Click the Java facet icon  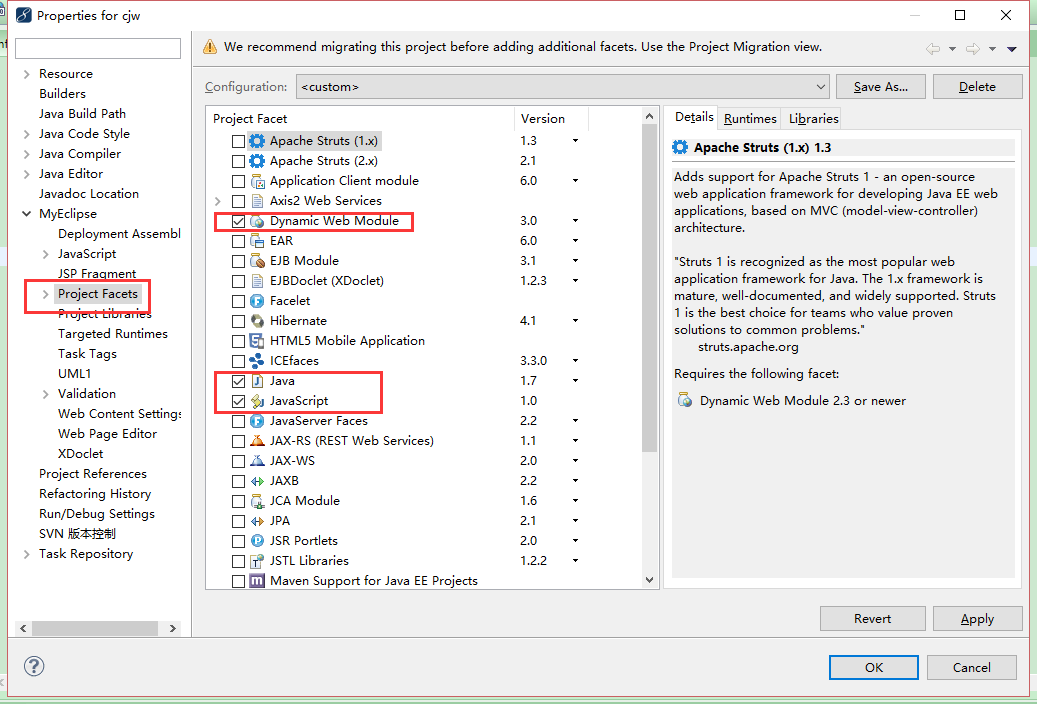point(257,381)
